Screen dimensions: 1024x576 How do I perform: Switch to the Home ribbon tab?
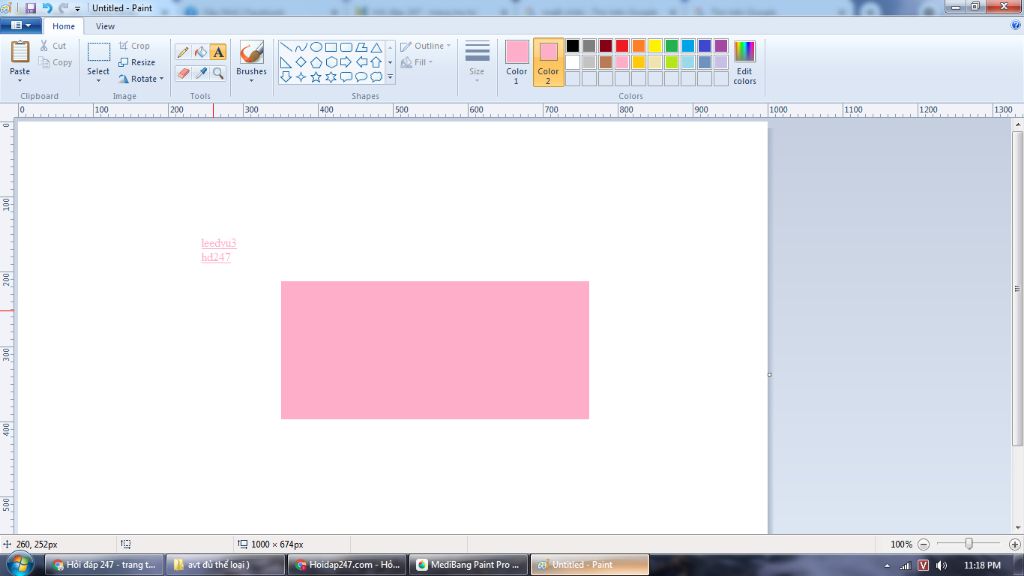[x=63, y=26]
